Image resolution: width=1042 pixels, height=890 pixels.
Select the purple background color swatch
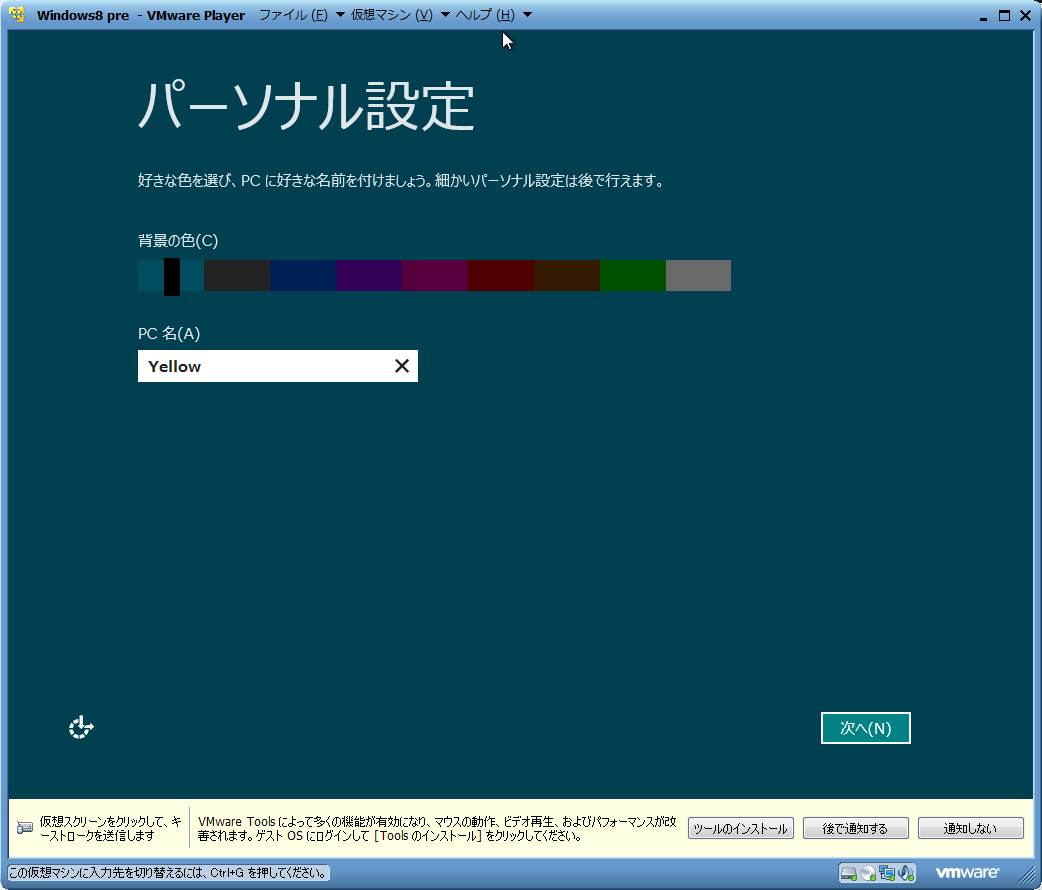coord(369,275)
